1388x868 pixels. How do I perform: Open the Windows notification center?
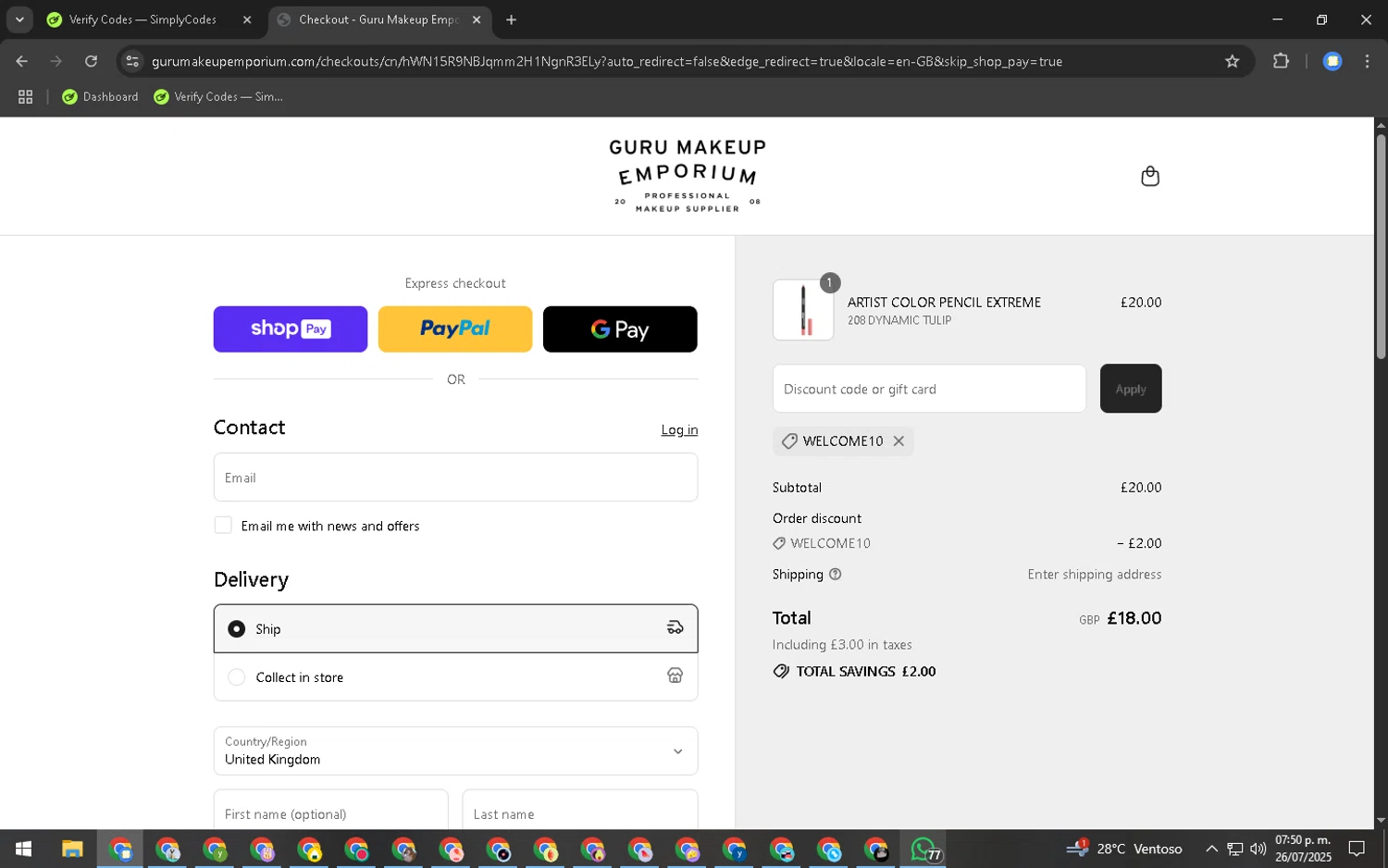coord(1357,849)
